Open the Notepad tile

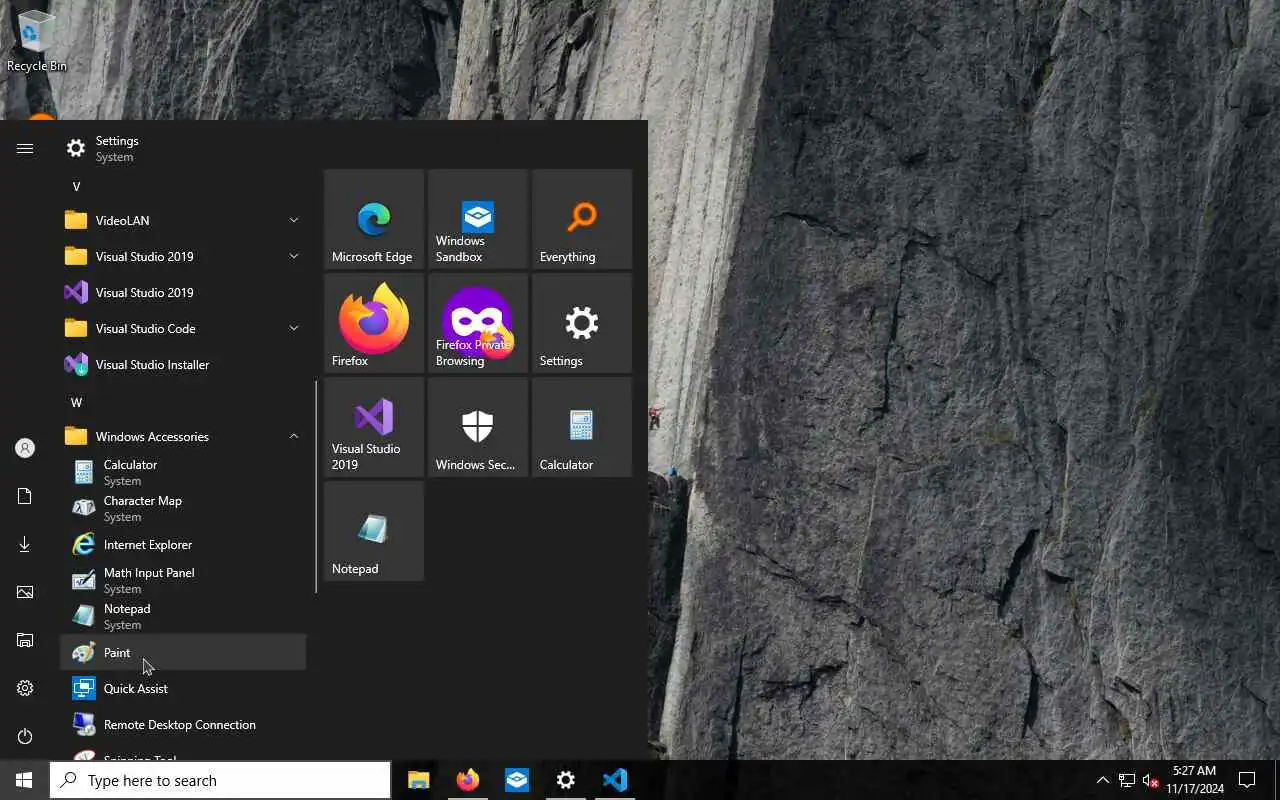pos(373,531)
